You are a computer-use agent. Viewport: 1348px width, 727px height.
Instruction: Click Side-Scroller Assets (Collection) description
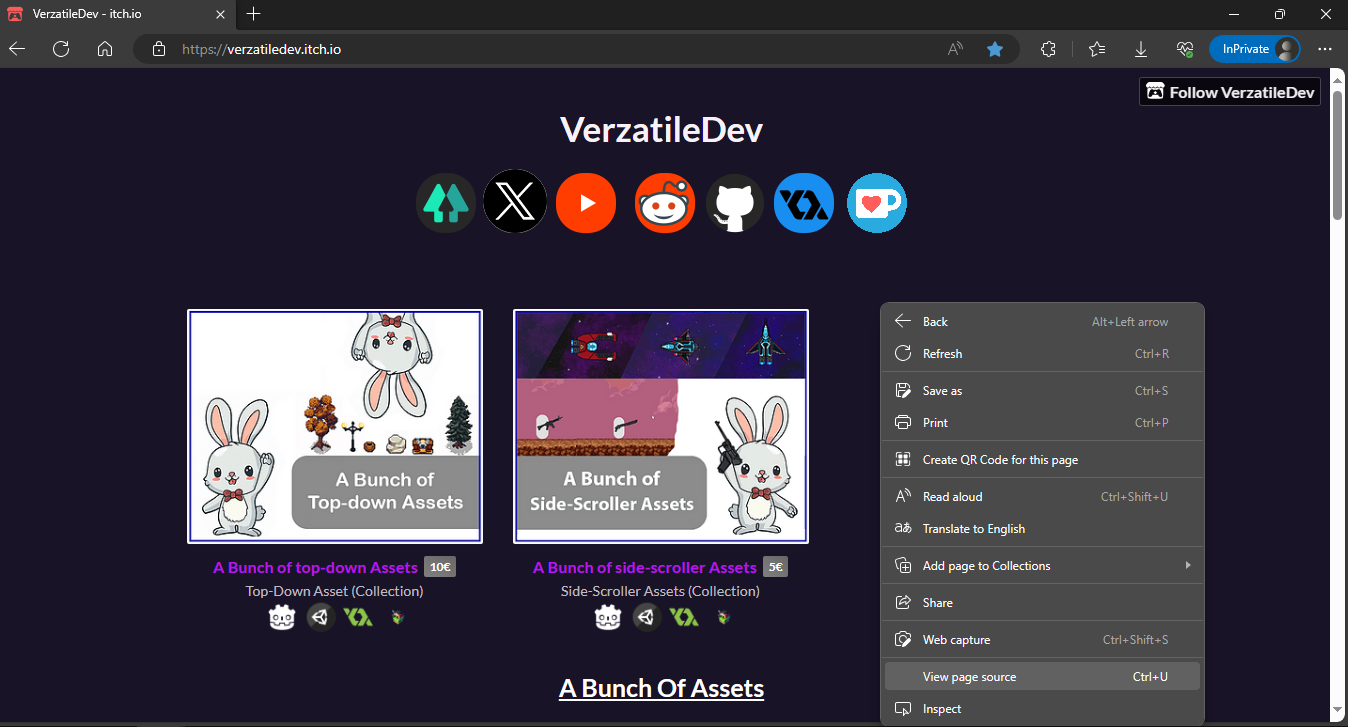(x=661, y=591)
